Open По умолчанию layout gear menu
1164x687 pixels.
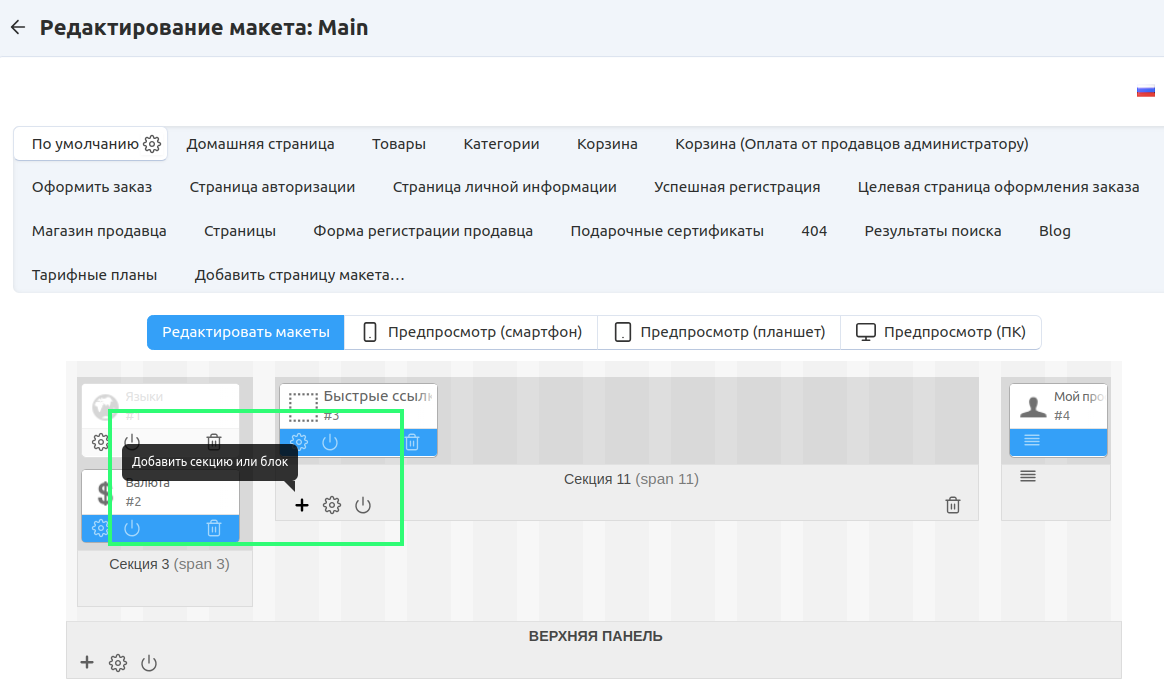tap(152, 144)
